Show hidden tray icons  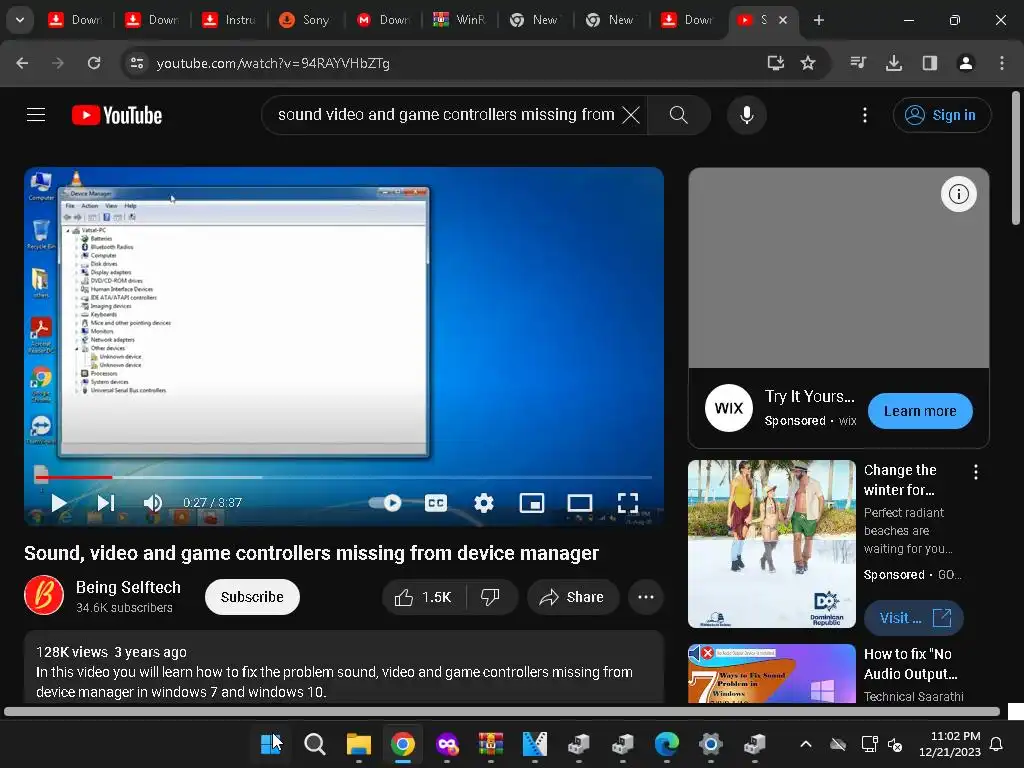806,744
